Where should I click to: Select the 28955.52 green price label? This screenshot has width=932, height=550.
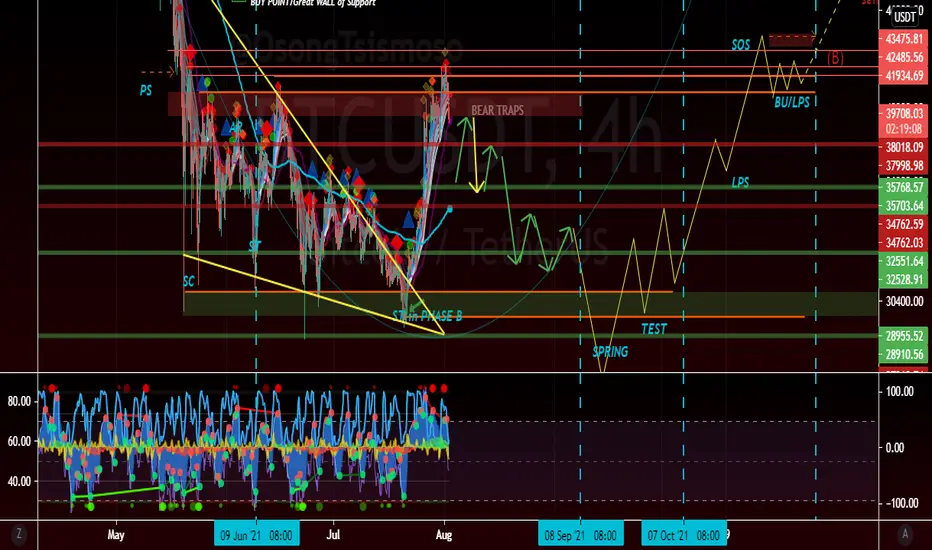[905, 336]
